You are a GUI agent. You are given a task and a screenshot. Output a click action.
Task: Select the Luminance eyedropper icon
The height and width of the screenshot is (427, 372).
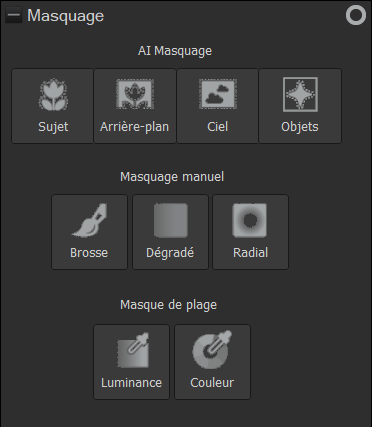pos(133,350)
